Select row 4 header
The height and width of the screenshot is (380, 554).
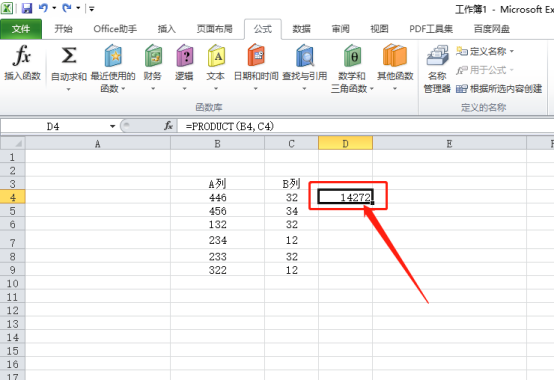pyautogui.click(x=13, y=197)
